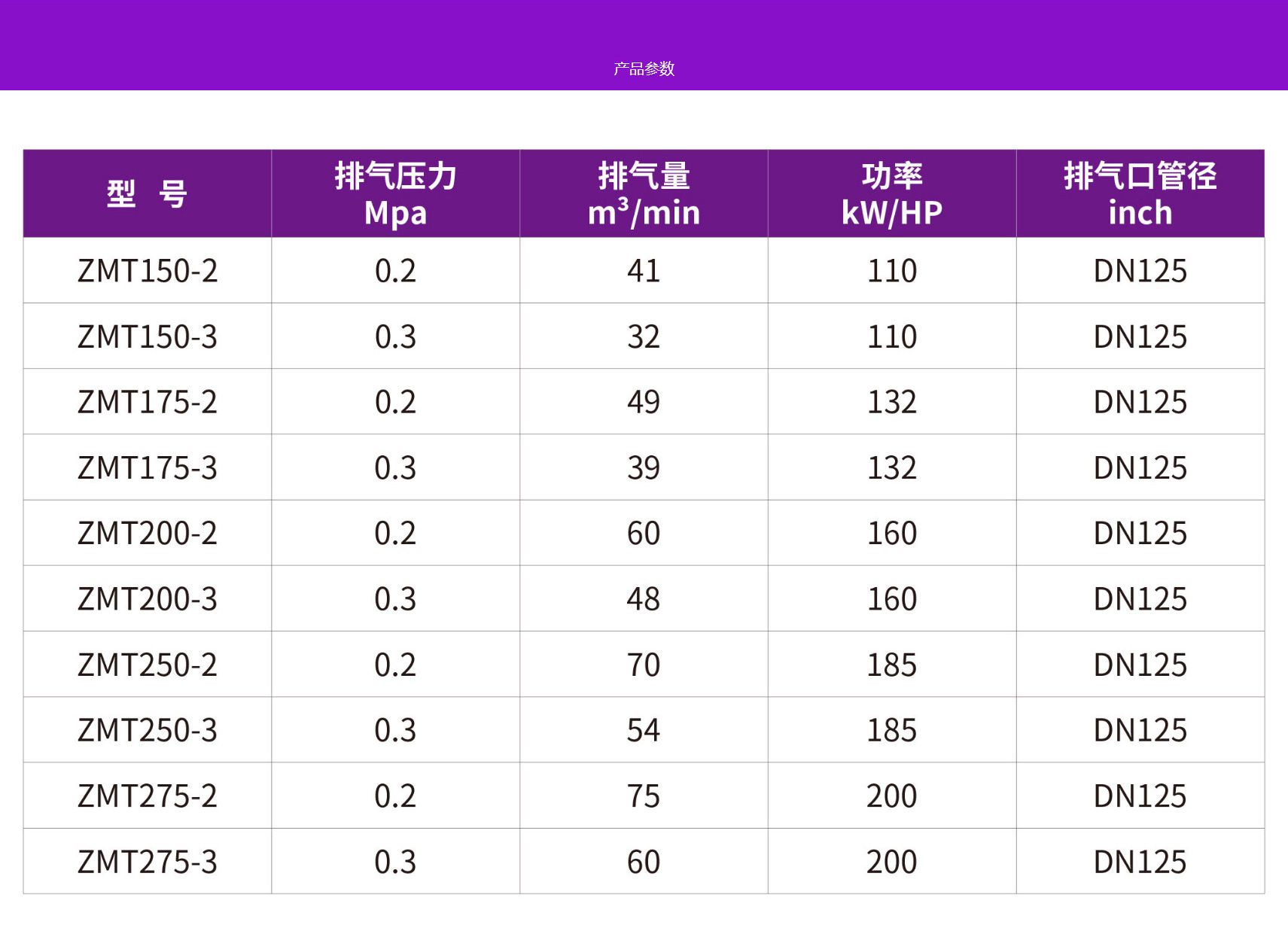
Task: Select the 132 power value for ZMT175-2
Action: click(892, 402)
